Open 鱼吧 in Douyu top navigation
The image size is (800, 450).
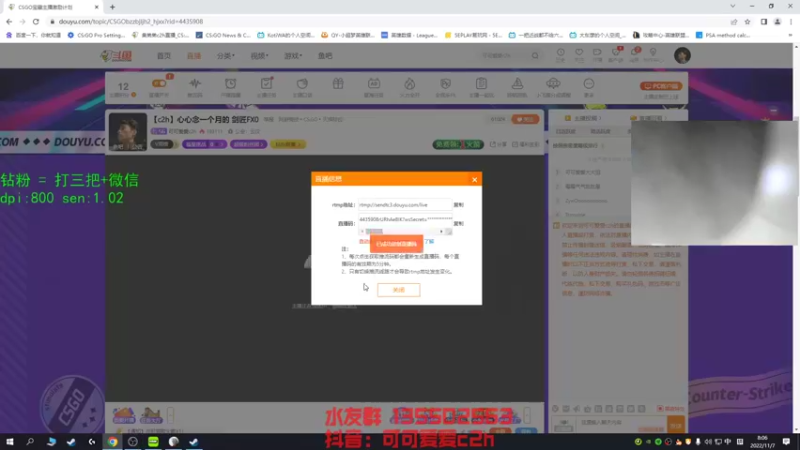pyautogui.click(x=325, y=56)
